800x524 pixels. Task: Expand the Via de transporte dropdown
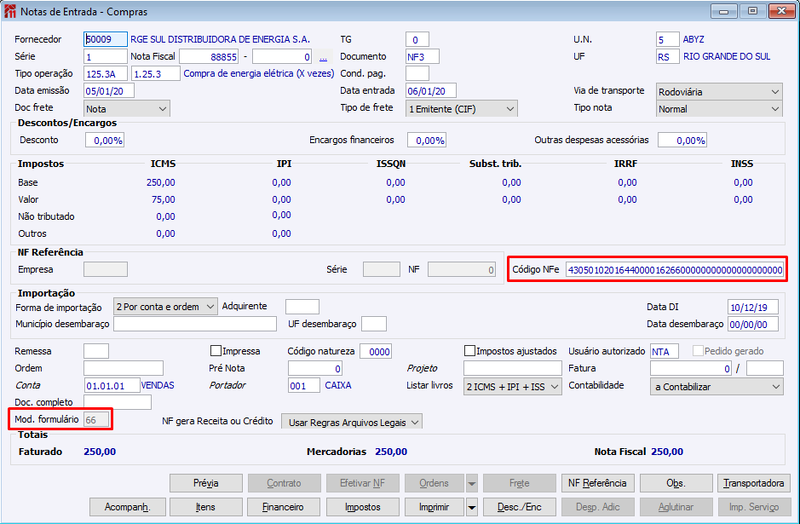click(719, 92)
